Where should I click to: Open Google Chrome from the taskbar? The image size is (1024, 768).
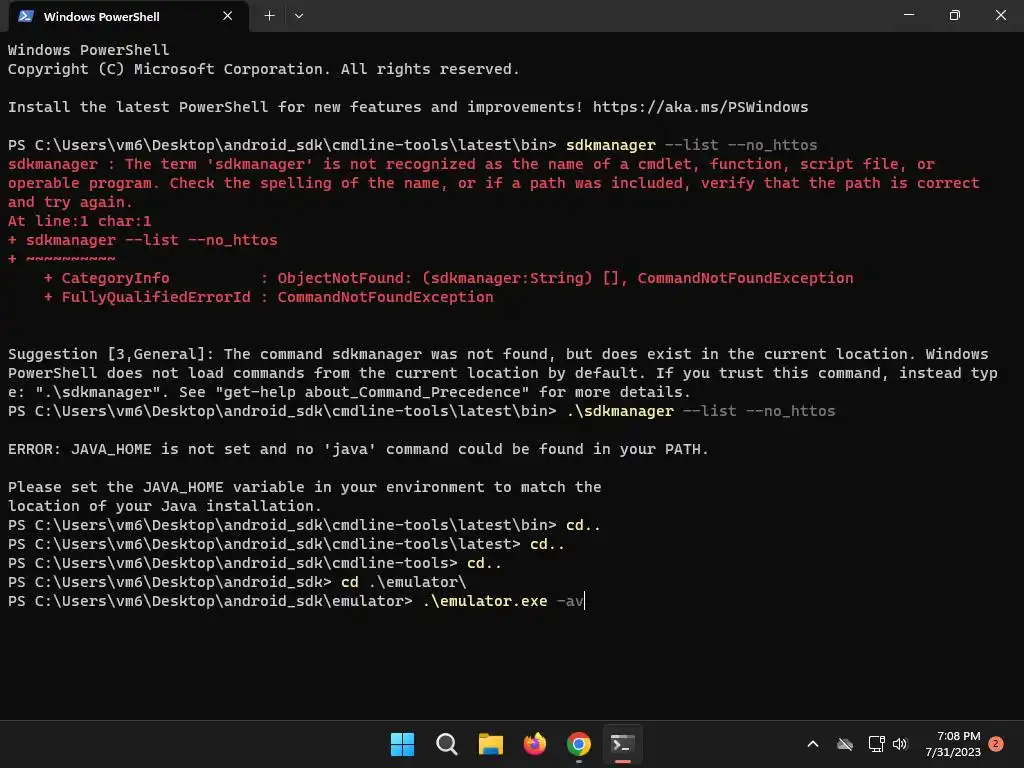579,744
